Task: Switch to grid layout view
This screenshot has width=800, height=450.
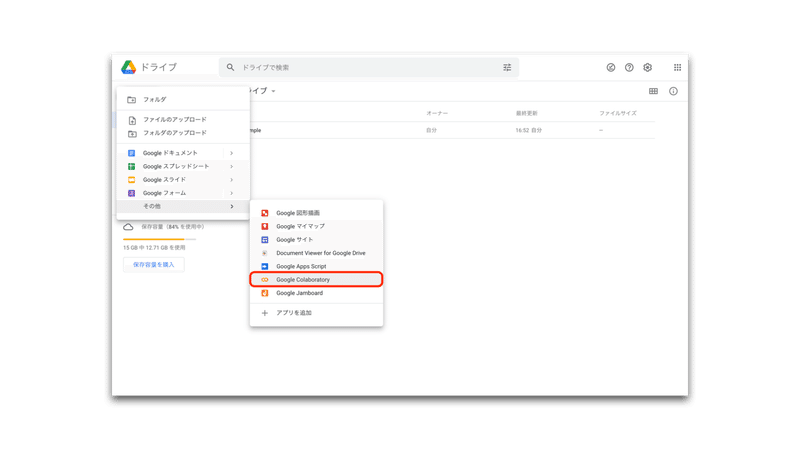Action: 653,91
